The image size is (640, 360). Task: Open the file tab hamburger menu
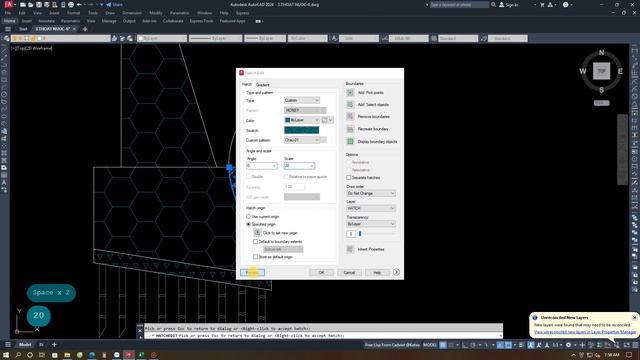pos(8,29)
